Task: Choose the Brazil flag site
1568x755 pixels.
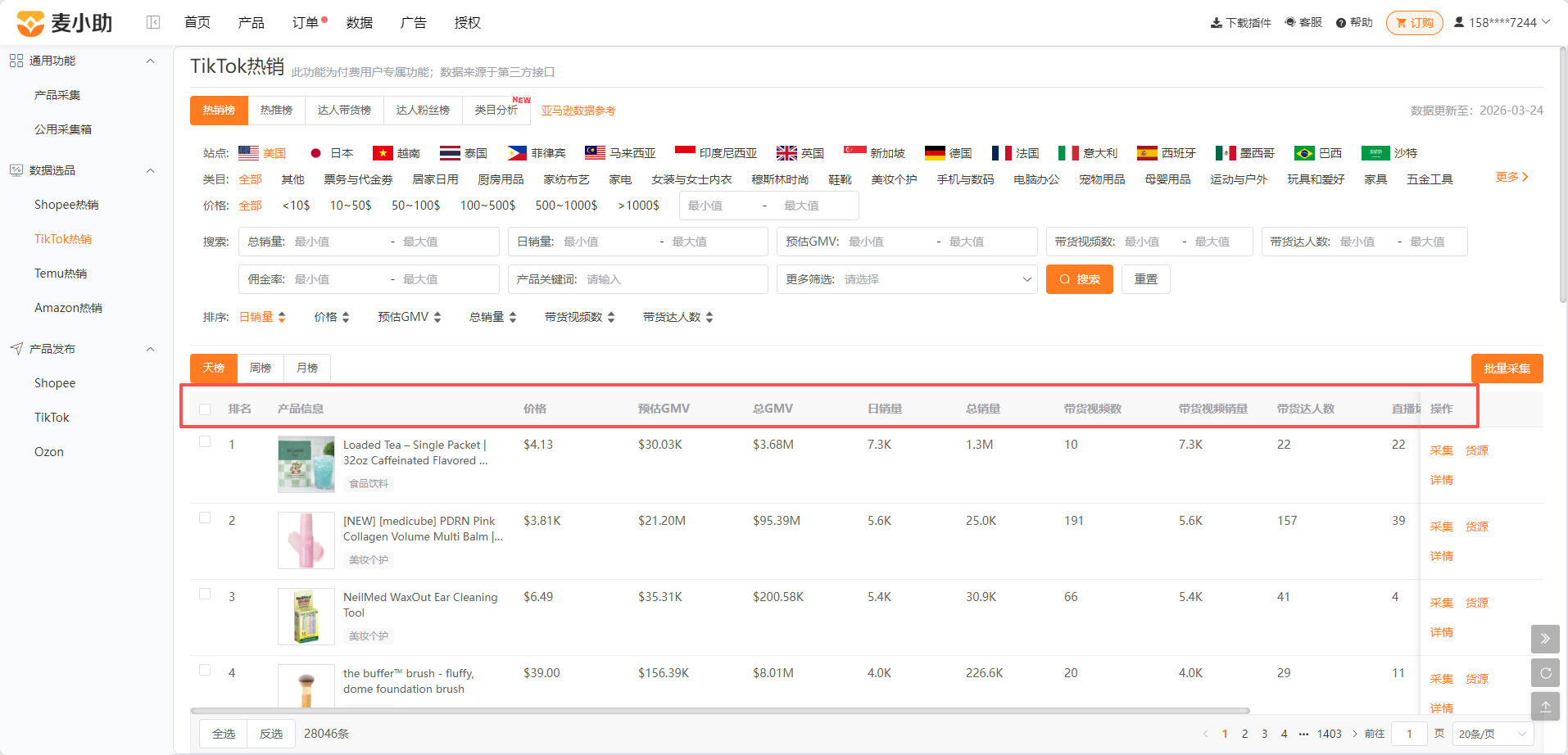Action: pos(1304,153)
